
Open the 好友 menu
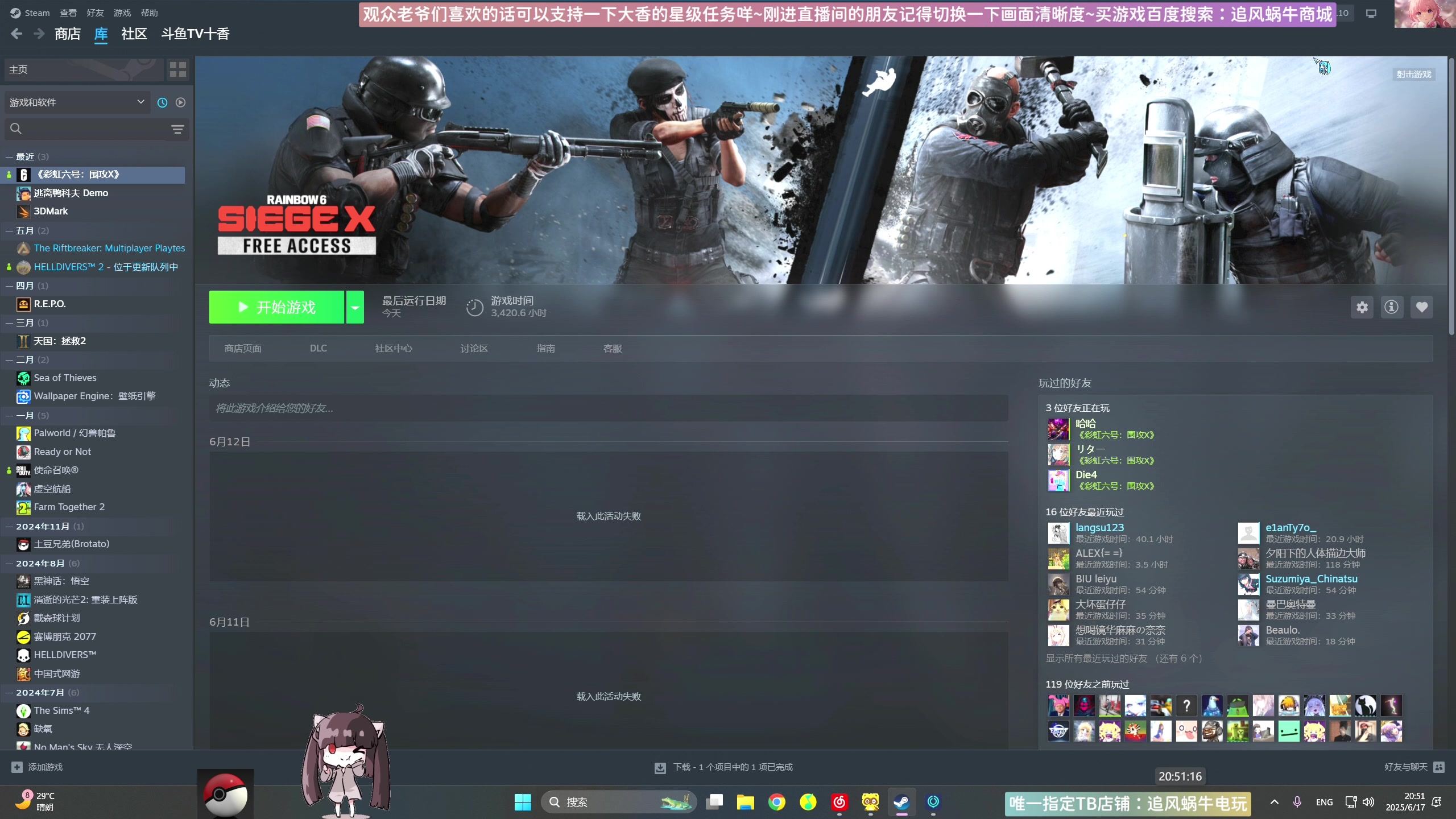pyautogui.click(x=95, y=13)
